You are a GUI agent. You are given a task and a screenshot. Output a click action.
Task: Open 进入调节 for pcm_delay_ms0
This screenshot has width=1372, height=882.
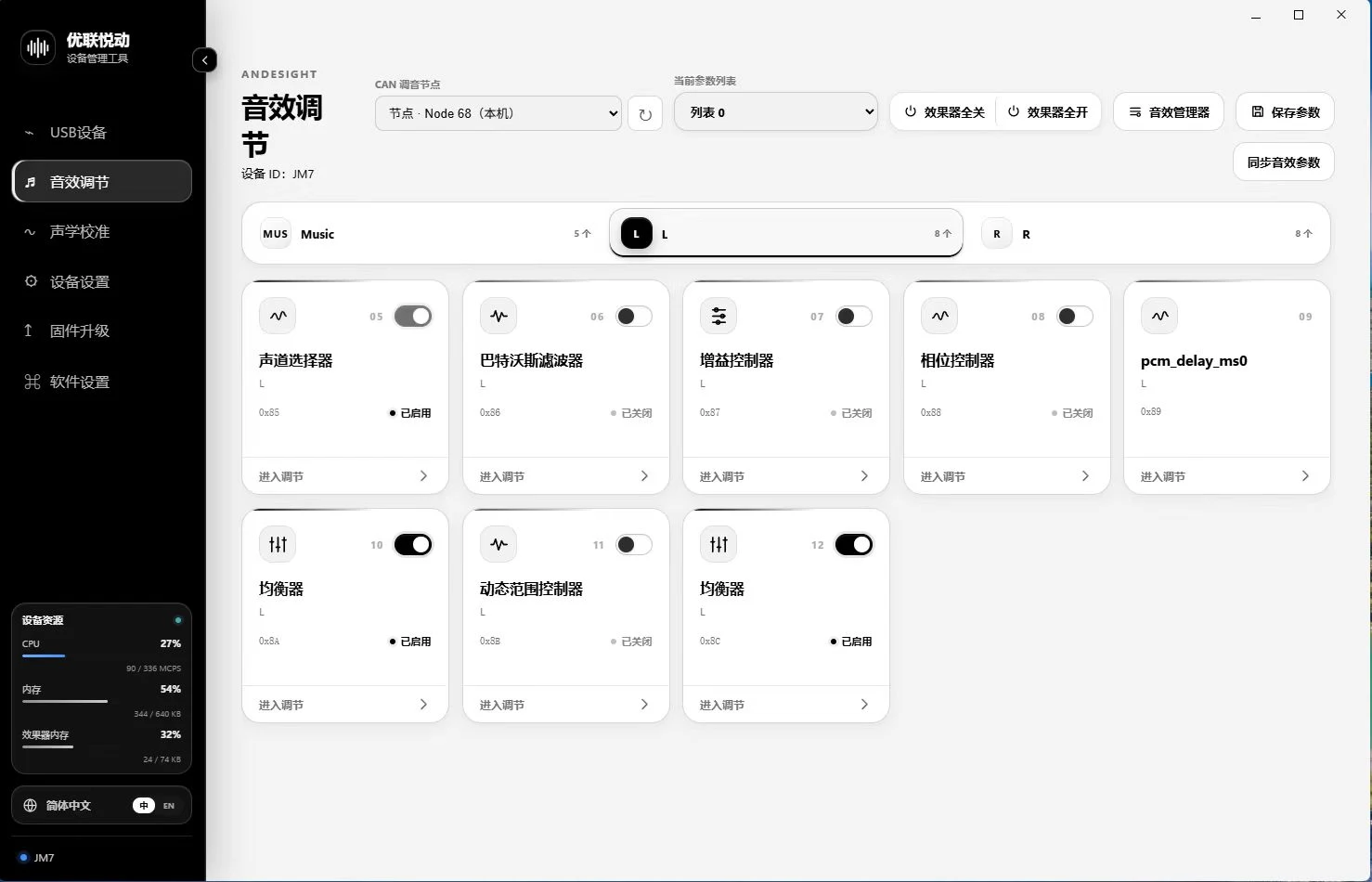click(1226, 476)
